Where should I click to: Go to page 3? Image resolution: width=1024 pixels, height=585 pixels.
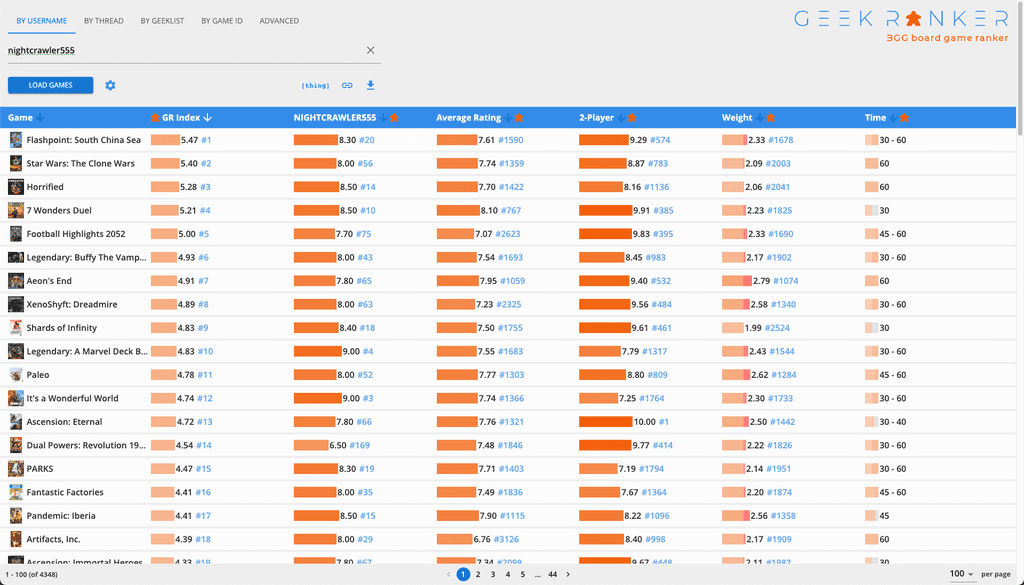tap(493, 575)
